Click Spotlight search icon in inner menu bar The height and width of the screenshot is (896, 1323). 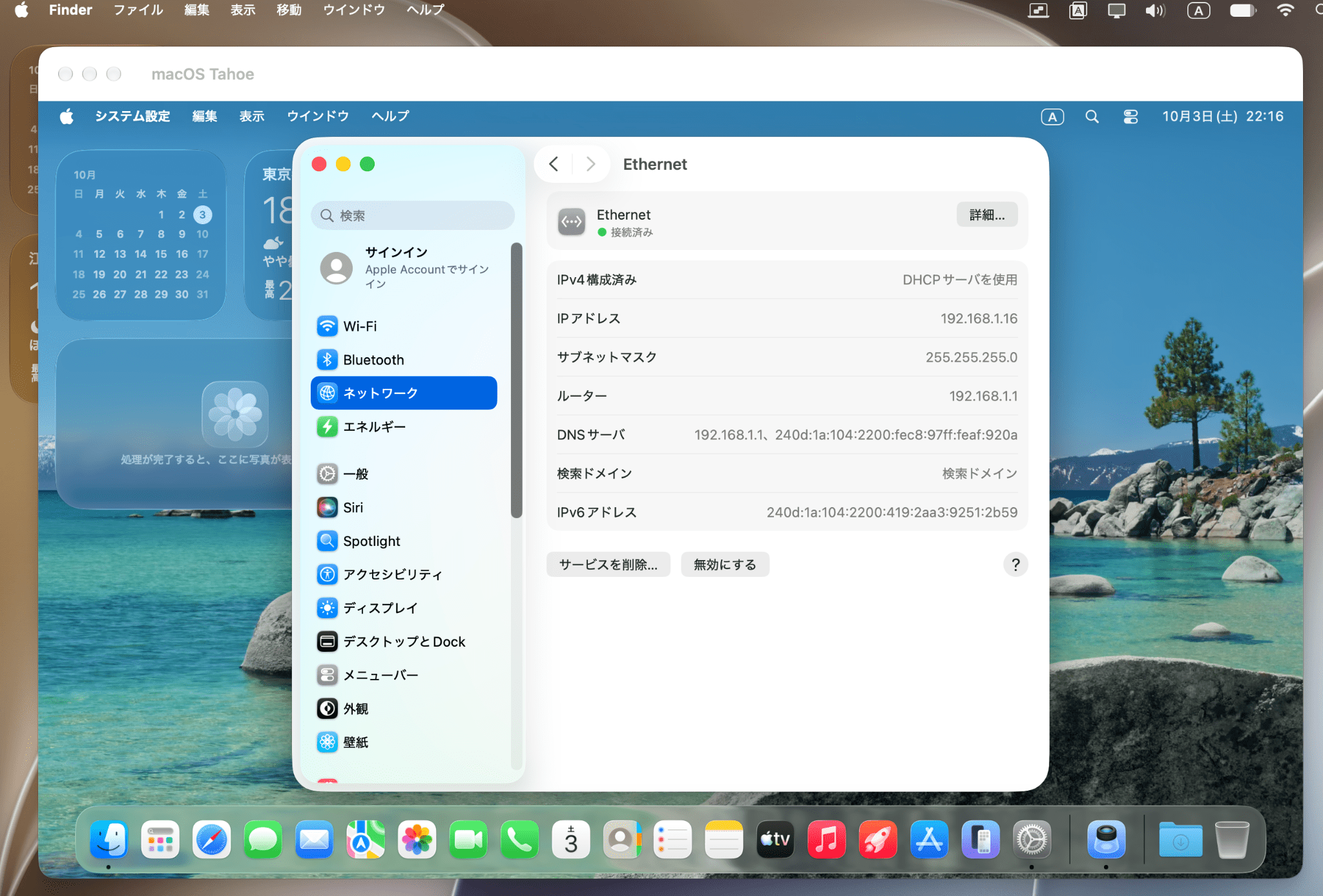1092,117
